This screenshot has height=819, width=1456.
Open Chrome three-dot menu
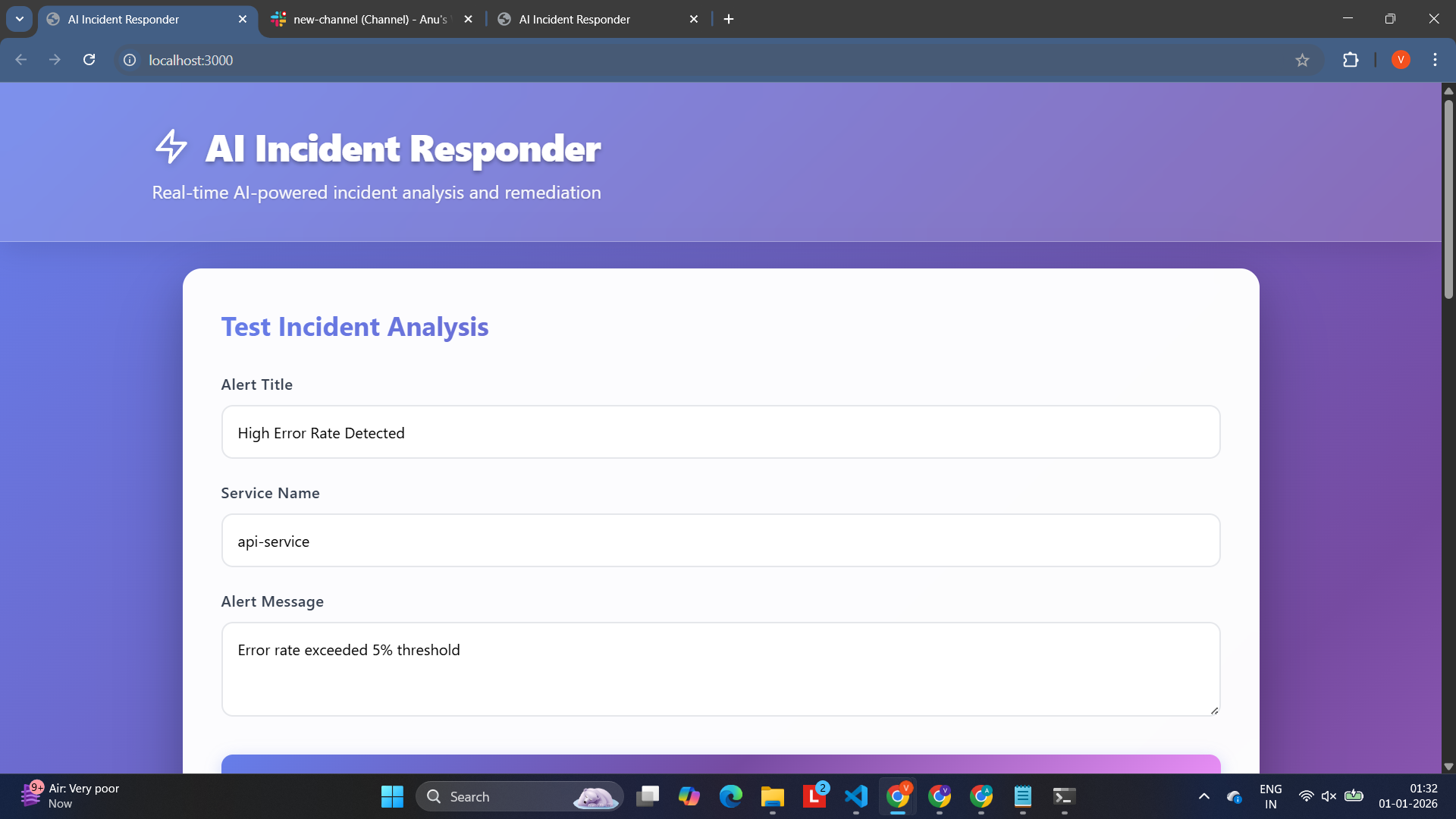click(1435, 60)
